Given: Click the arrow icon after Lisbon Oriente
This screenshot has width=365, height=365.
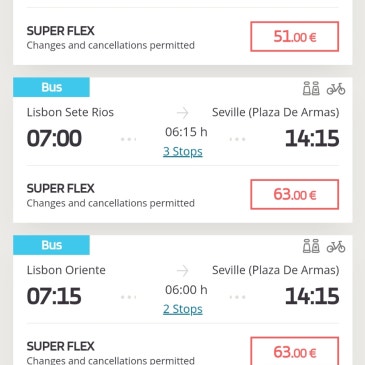Looking at the screenshot, I should click(x=182, y=270).
